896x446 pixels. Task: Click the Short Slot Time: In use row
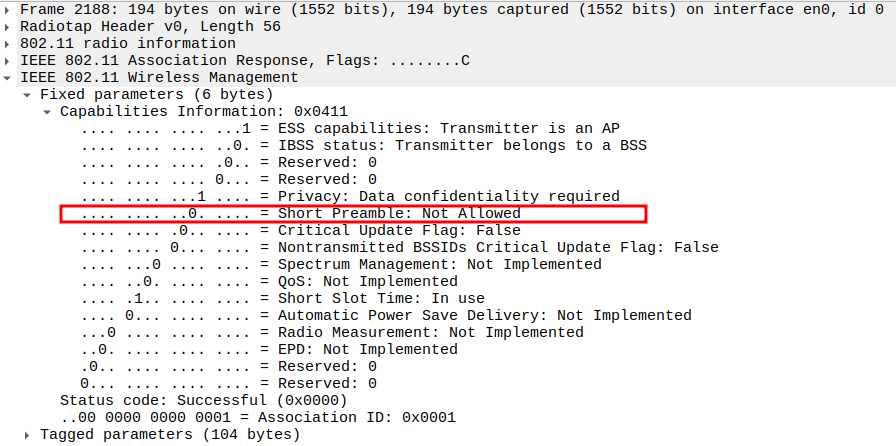(380, 299)
